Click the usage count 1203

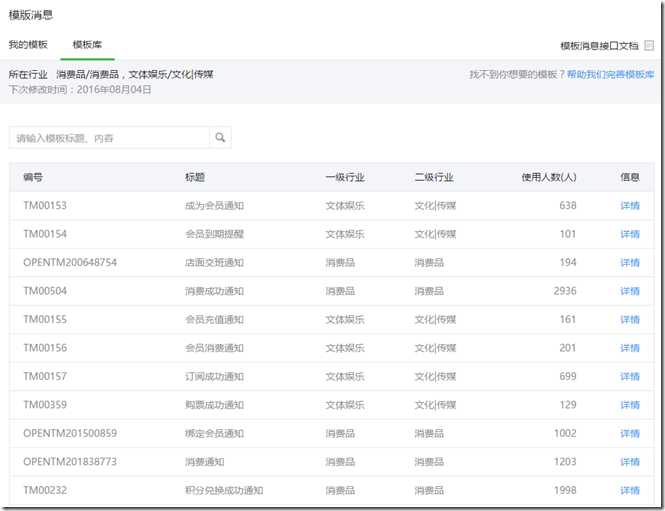point(565,462)
